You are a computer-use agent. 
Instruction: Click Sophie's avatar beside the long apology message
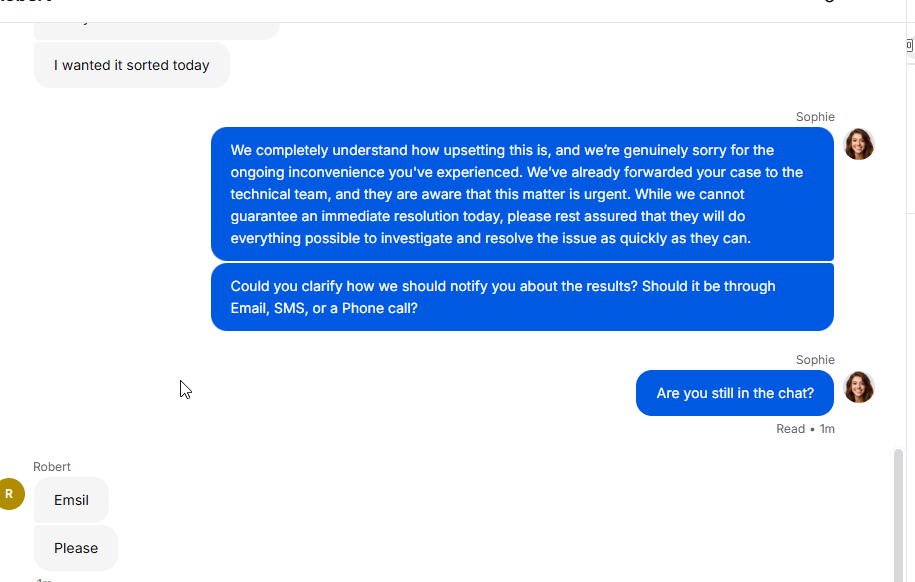click(859, 144)
